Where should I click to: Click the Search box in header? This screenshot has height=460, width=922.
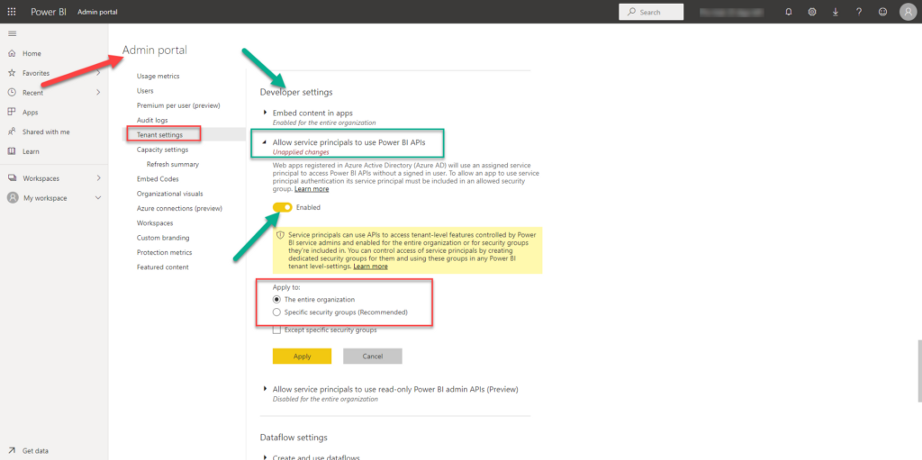651,12
